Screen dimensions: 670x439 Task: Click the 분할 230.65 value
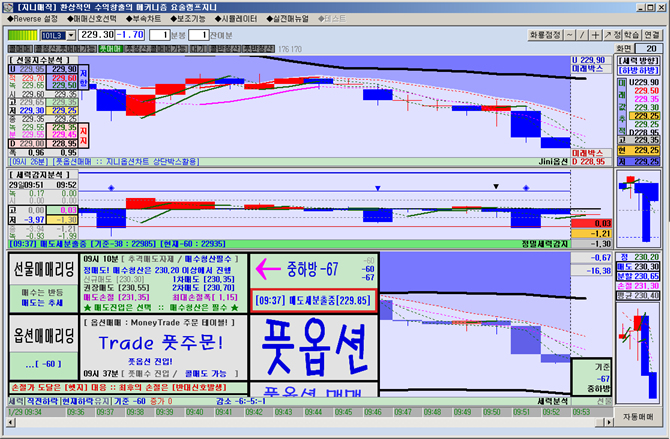638,276
